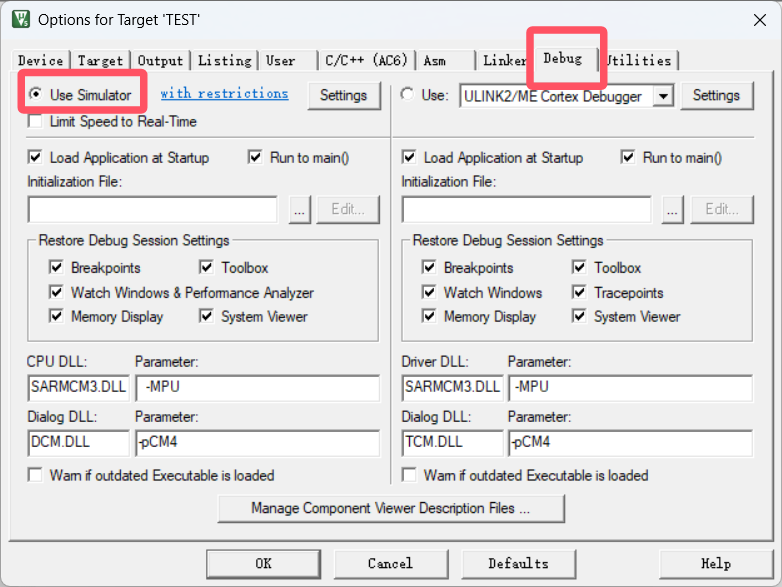Toggle Watch Windows & Performance Analyzer
Screen dimensions: 782x587
(56, 292)
